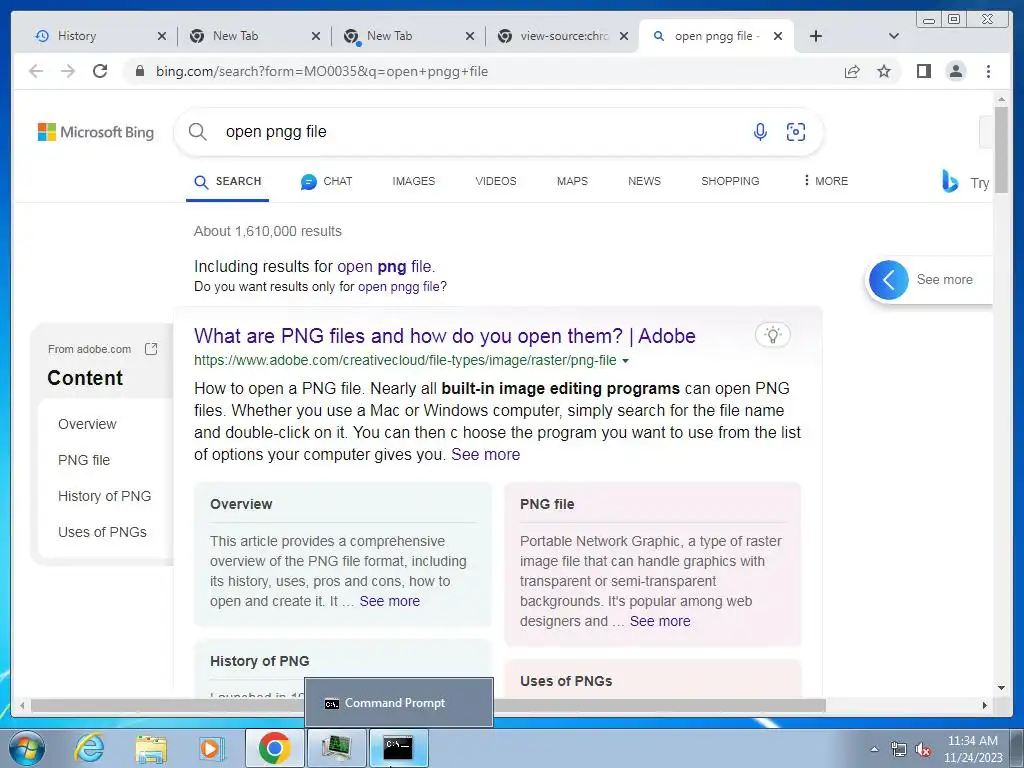
Task: Go back to the previous page
Action: click(x=36, y=71)
